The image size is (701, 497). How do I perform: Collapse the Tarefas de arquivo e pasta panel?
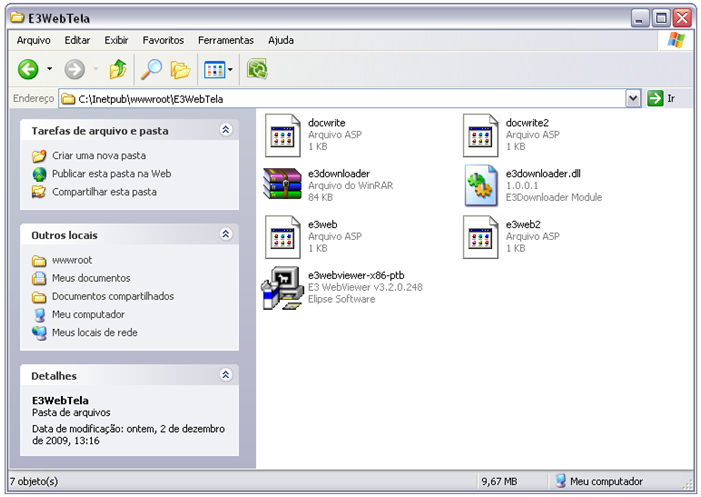pos(226,130)
